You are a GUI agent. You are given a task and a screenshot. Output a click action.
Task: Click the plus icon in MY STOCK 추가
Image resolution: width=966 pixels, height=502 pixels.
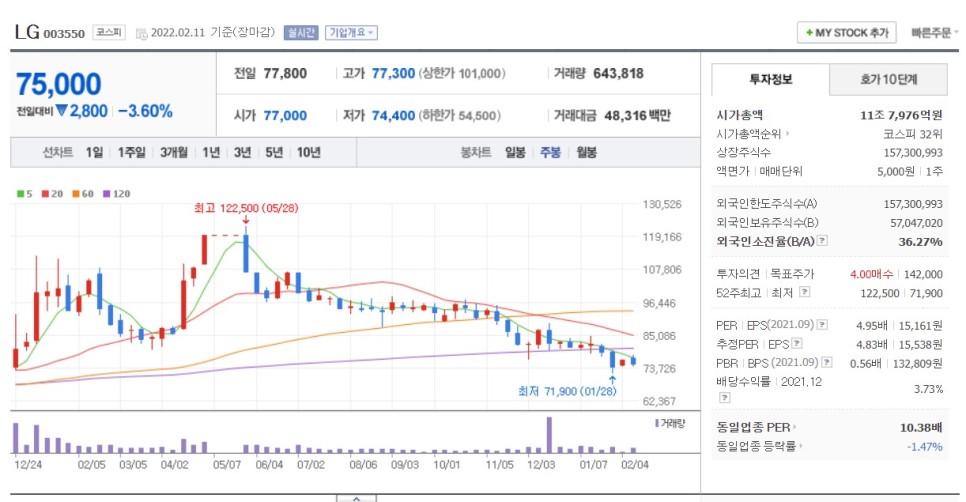click(x=809, y=33)
